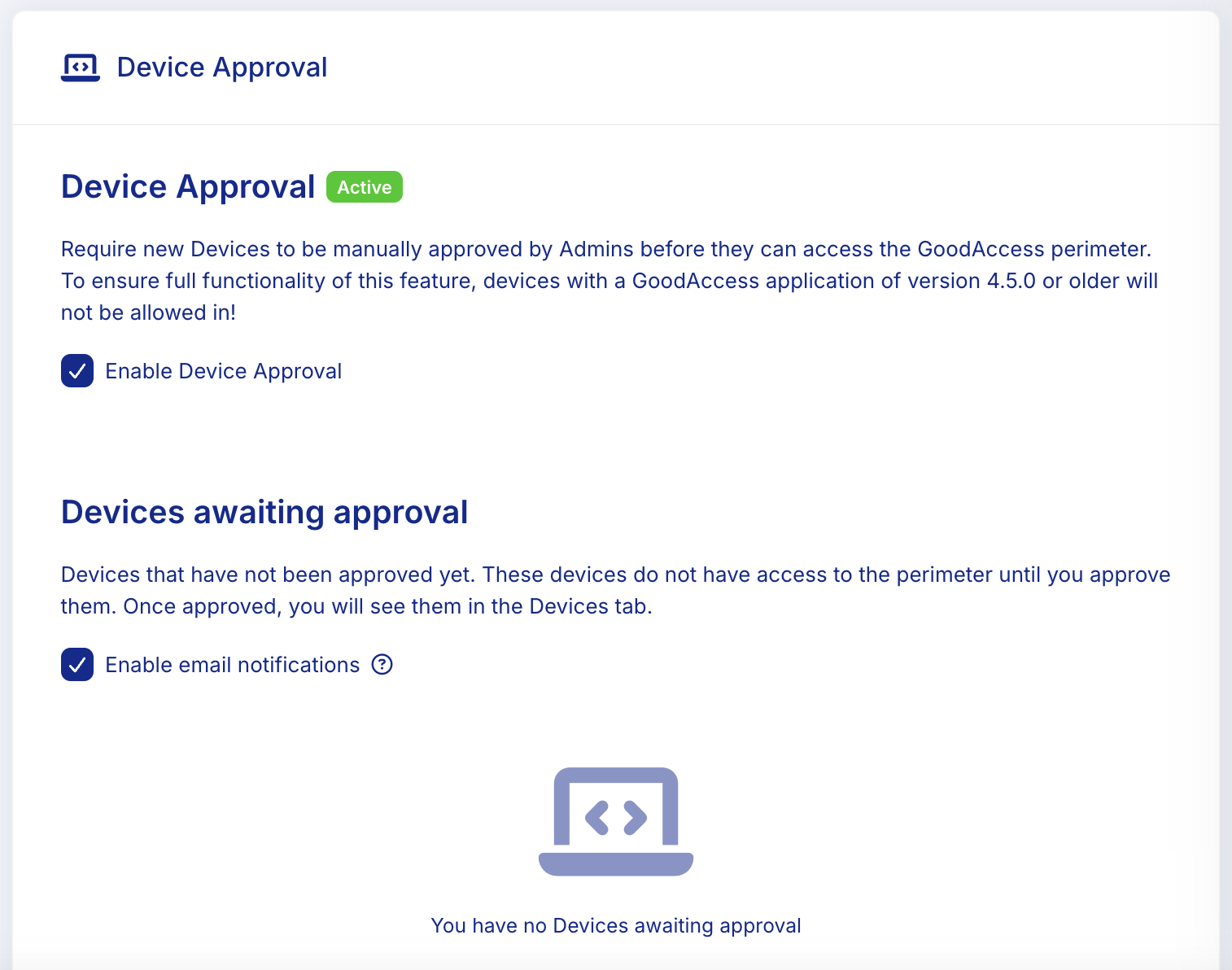Click the large laptop empty-state illustration
The height and width of the screenshot is (970, 1232).
click(x=616, y=821)
